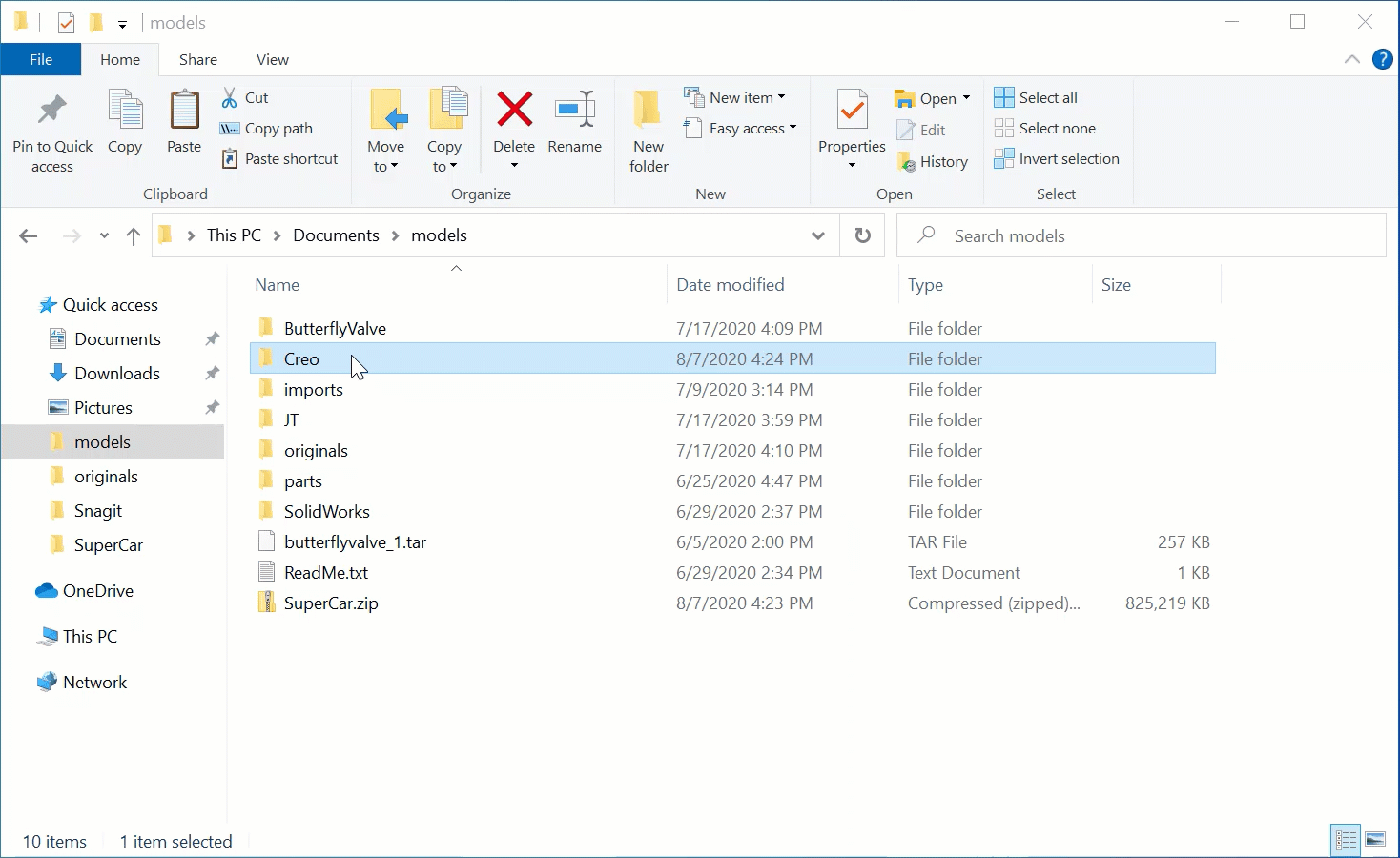Choose Select none in ribbon

(x=1045, y=128)
